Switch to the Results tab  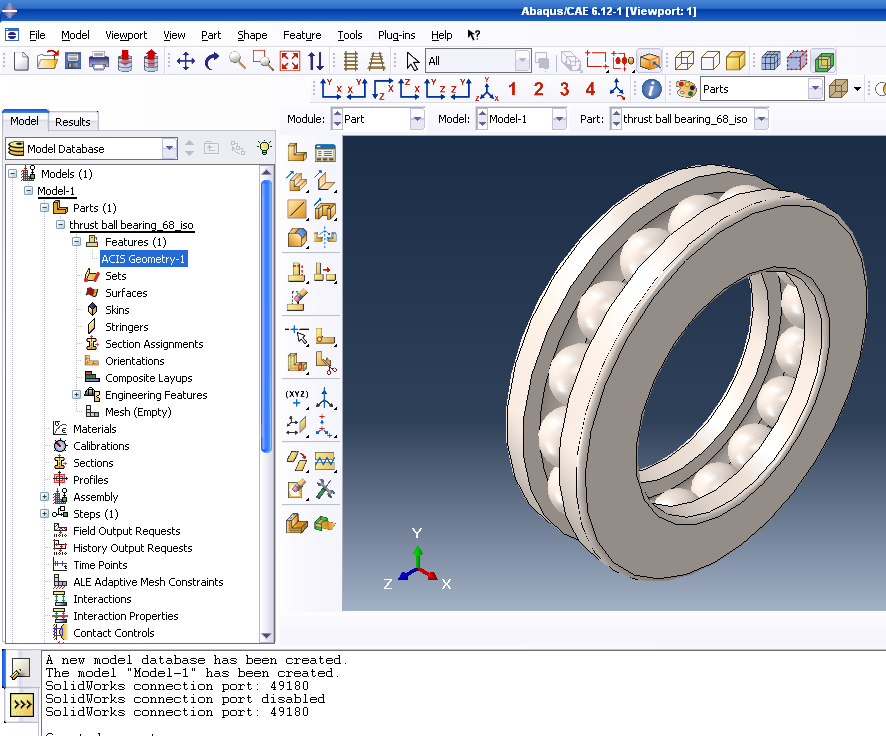point(73,121)
